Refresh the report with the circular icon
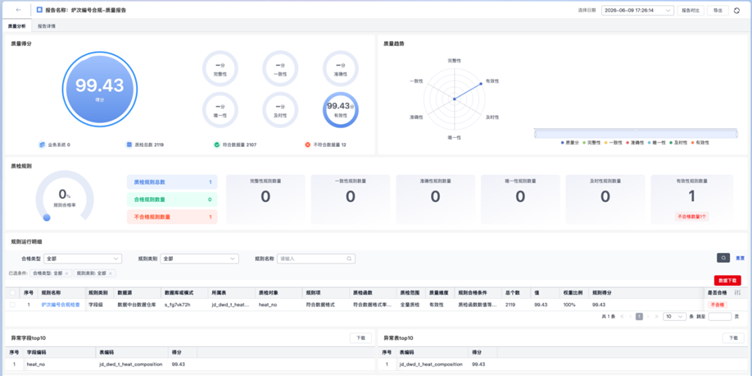752x376 pixels. pos(737,10)
